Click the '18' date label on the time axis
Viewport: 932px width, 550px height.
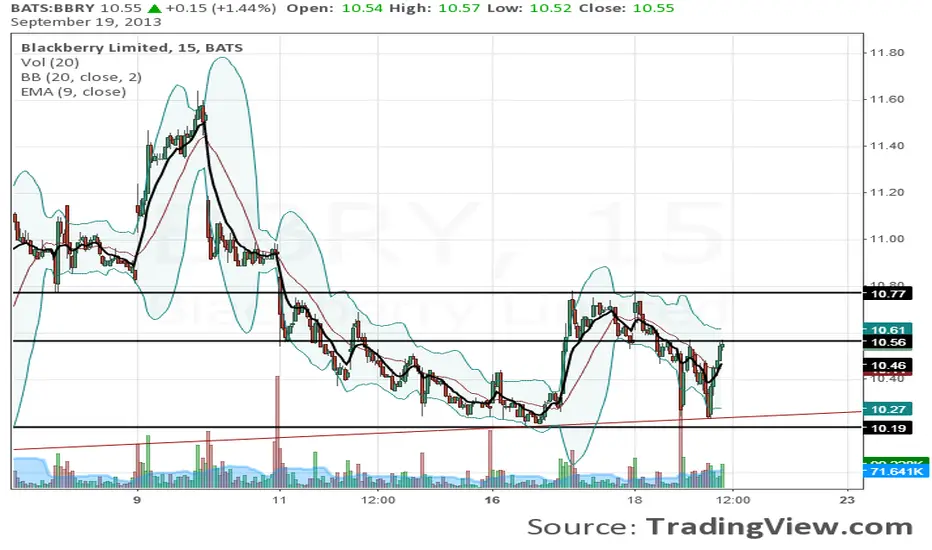click(x=635, y=500)
